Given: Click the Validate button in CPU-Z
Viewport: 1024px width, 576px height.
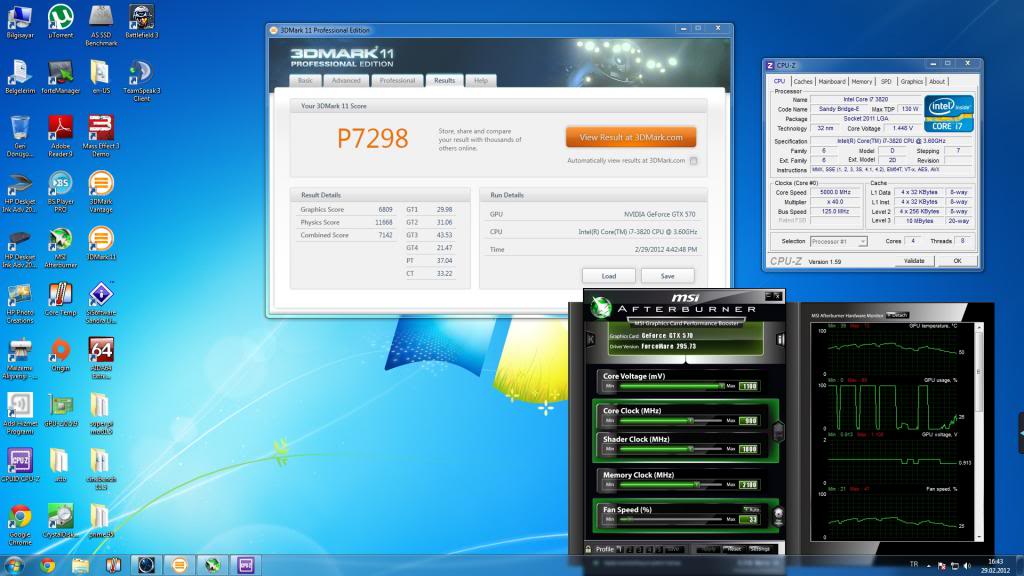Looking at the screenshot, I should tap(914, 261).
